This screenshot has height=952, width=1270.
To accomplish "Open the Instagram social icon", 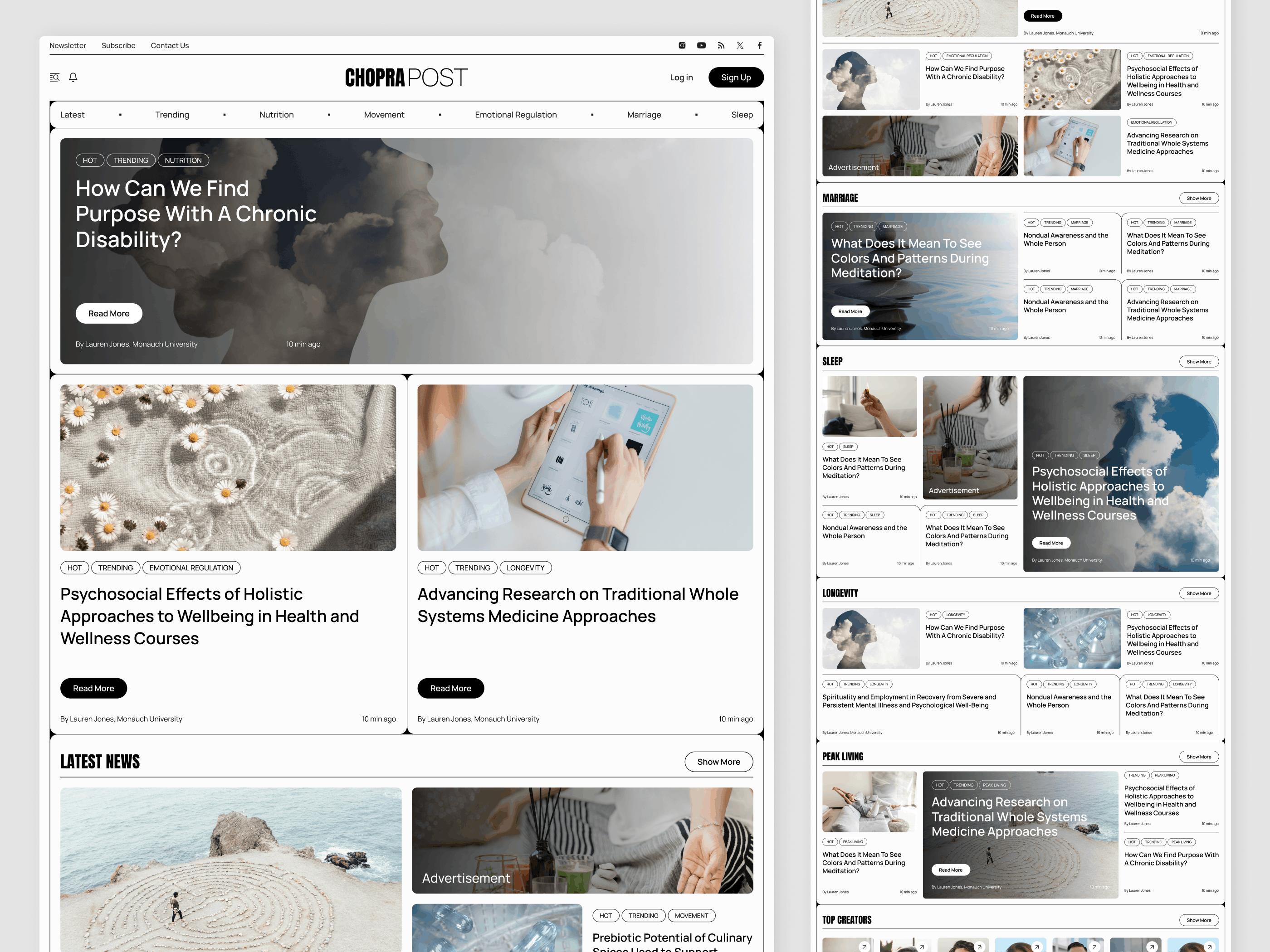I will point(682,45).
